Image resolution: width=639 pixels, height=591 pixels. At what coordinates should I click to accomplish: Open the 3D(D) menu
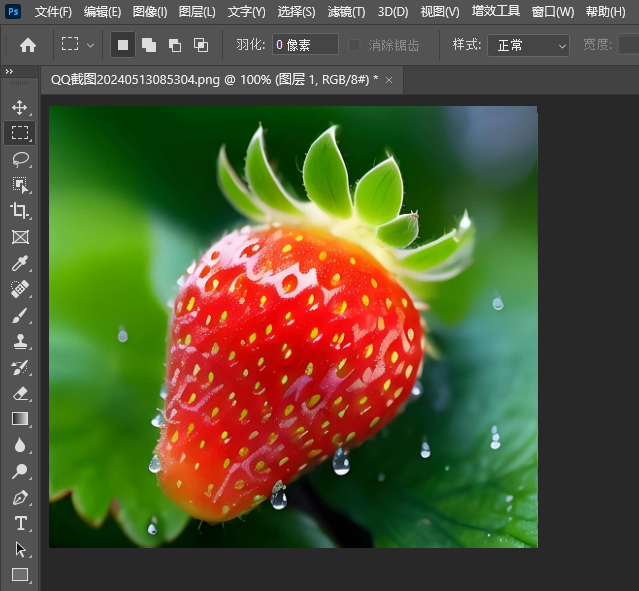click(x=393, y=12)
